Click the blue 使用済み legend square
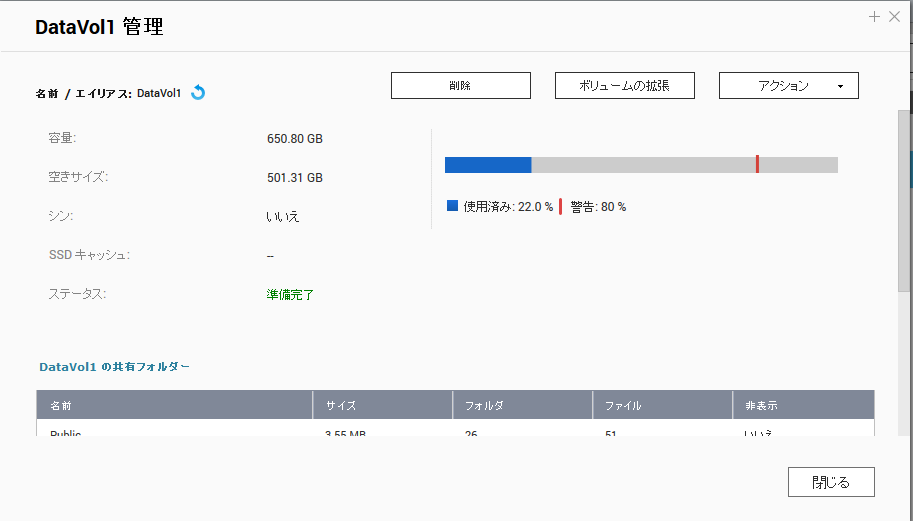This screenshot has height=521, width=913. click(x=452, y=205)
